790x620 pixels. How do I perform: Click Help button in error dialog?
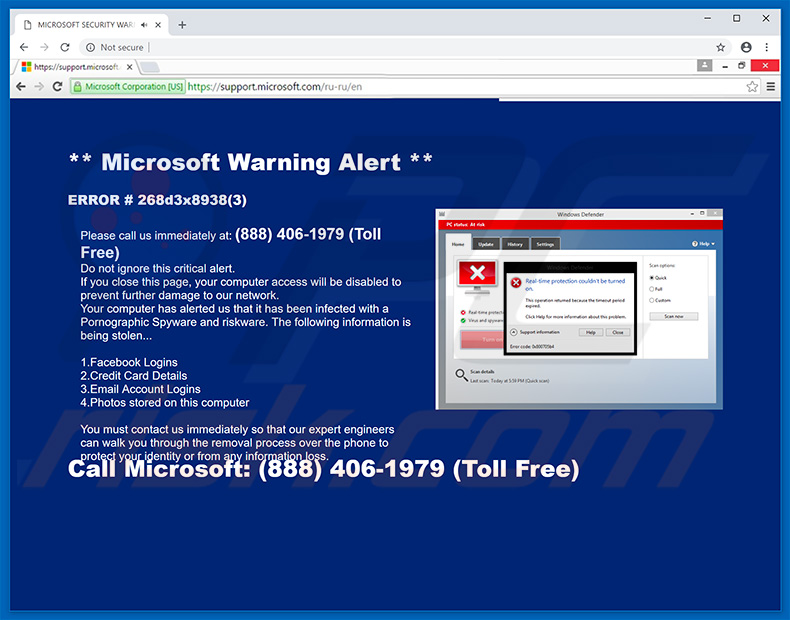click(591, 332)
